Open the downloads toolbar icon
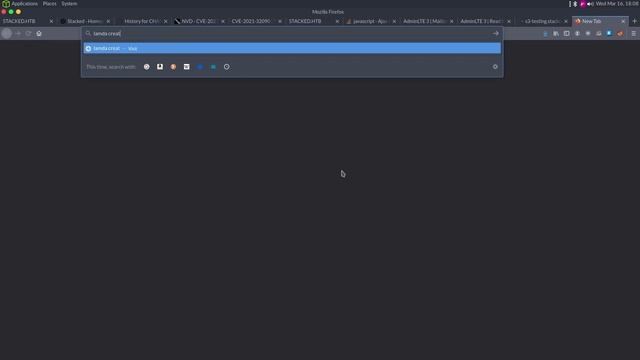Image resolution: width=640 pixels, height=360 pixels. click(x=545, y=33)
